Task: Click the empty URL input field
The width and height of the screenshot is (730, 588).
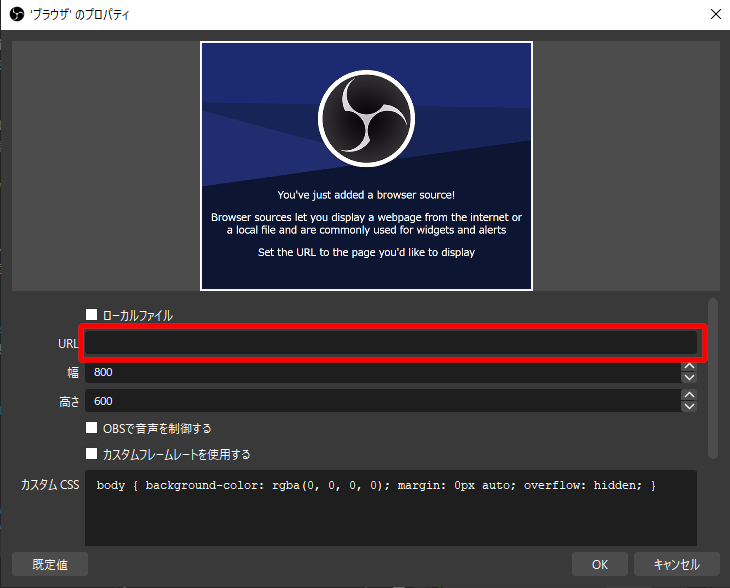Action: tap(391, 343)
